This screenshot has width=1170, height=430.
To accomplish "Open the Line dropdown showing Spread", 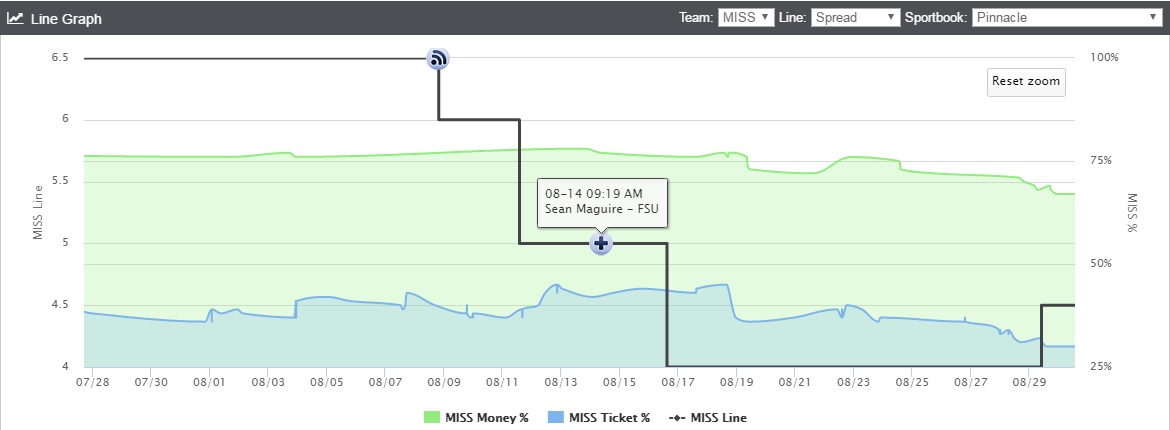I will tap(855, 18).
